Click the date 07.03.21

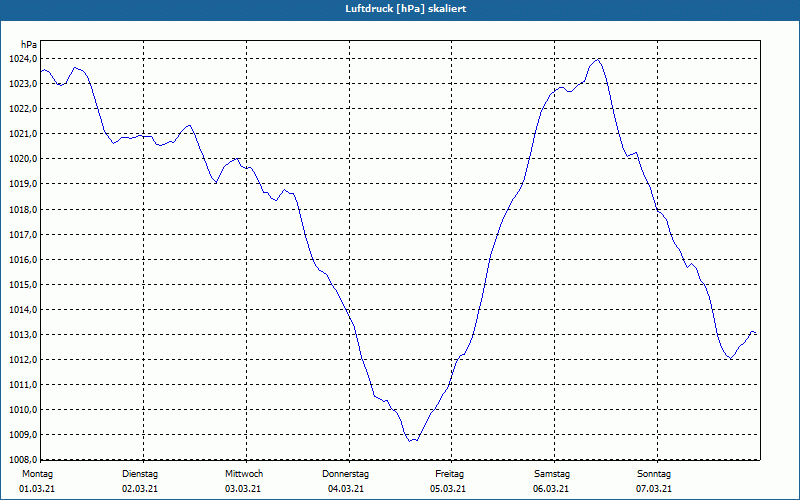pos(654,489)
